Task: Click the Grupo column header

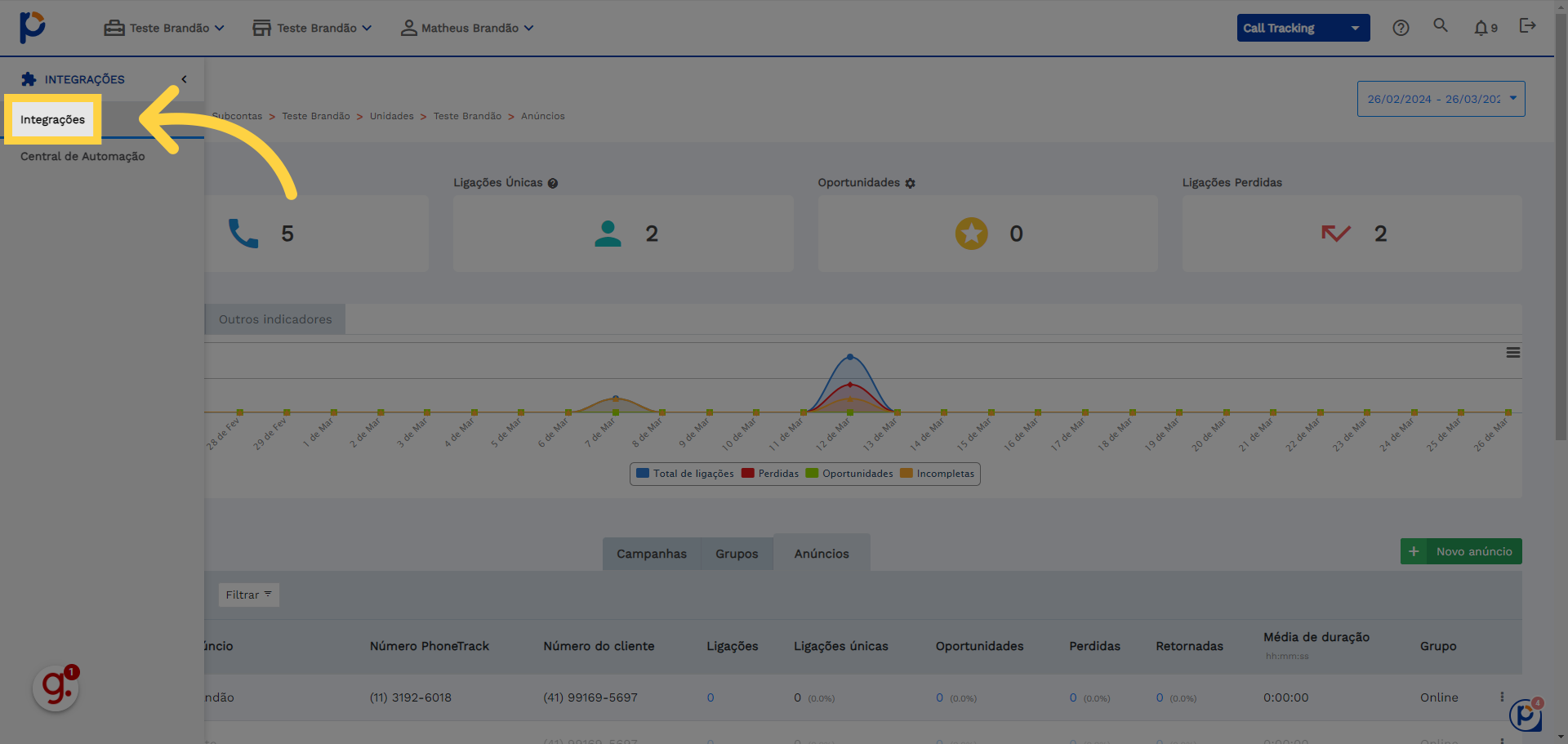Action: click(x=1438, y=646)
